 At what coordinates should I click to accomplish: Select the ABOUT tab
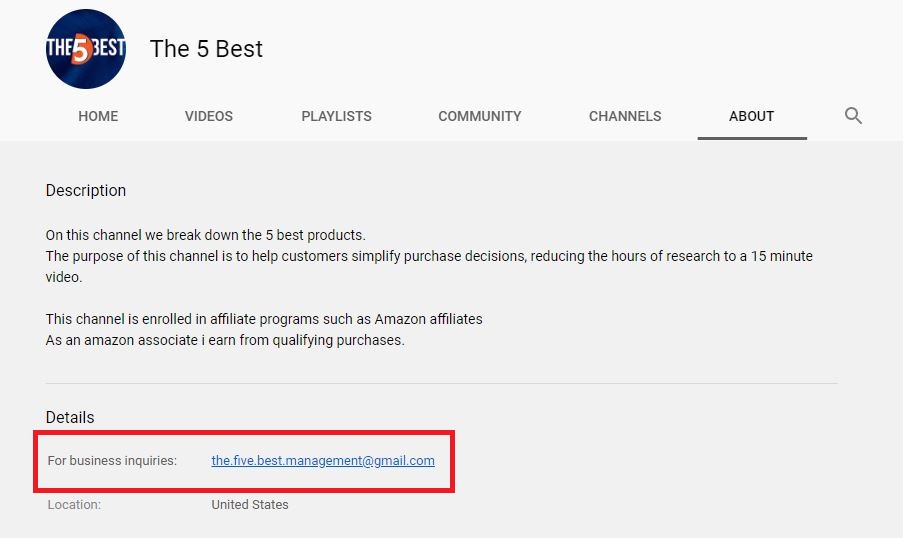tap(752, 116)
